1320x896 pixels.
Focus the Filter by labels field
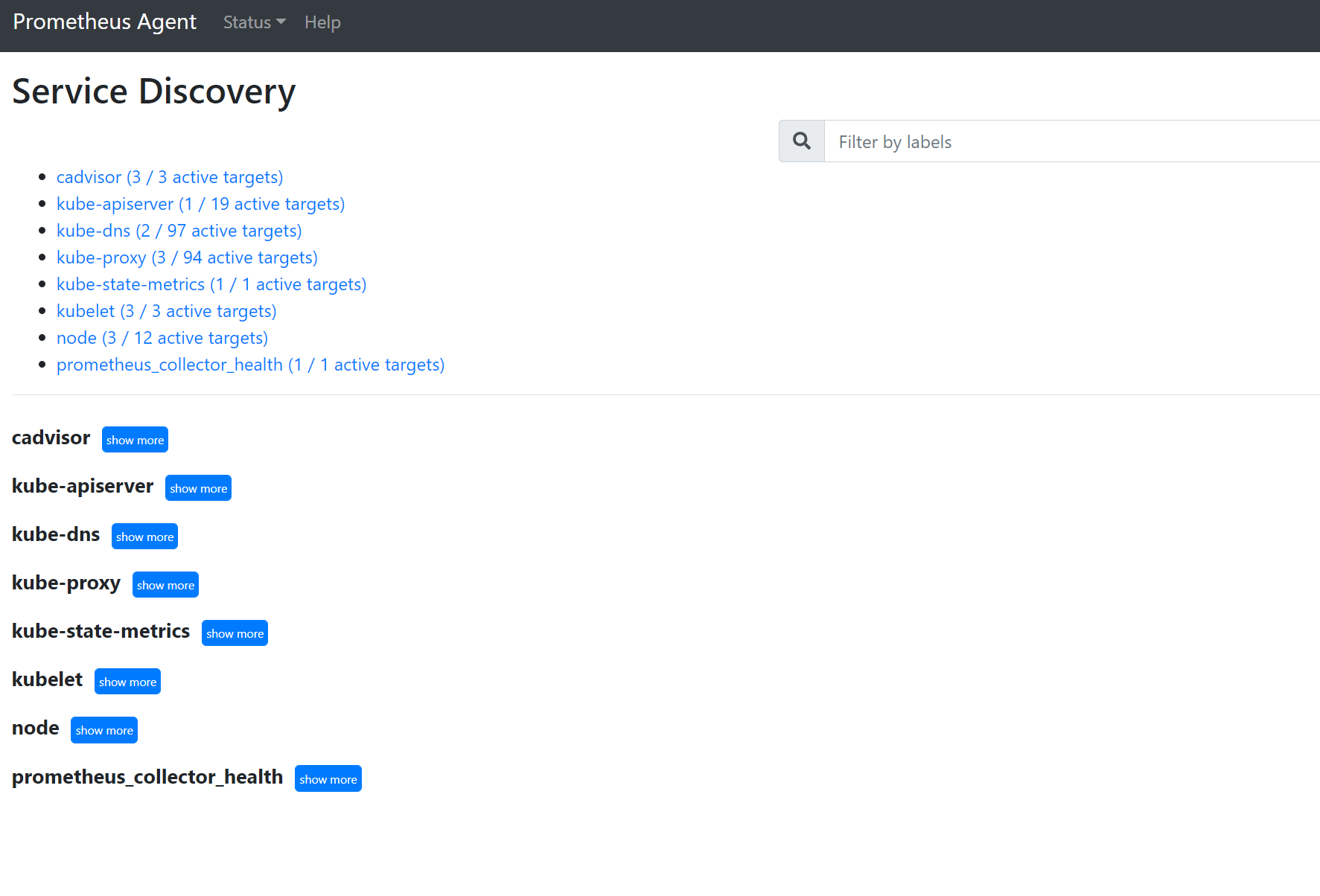click(1072, 141)
